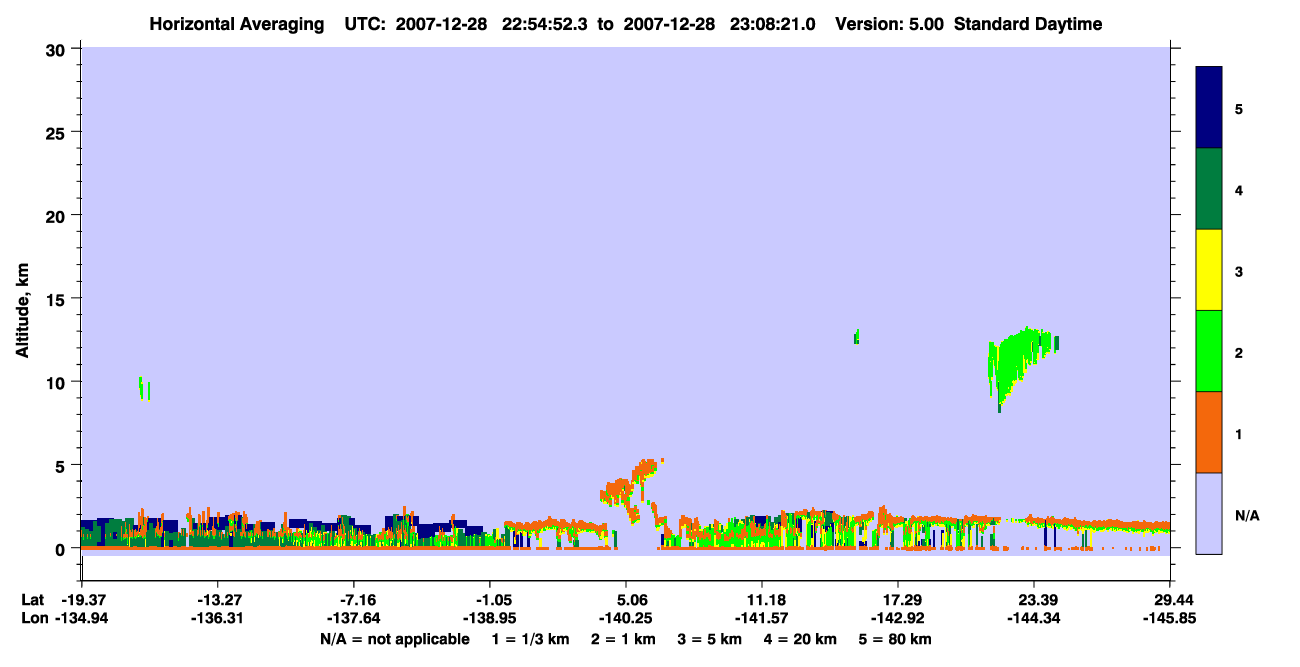Click the orange color bar segment 1

(1209, 432)
